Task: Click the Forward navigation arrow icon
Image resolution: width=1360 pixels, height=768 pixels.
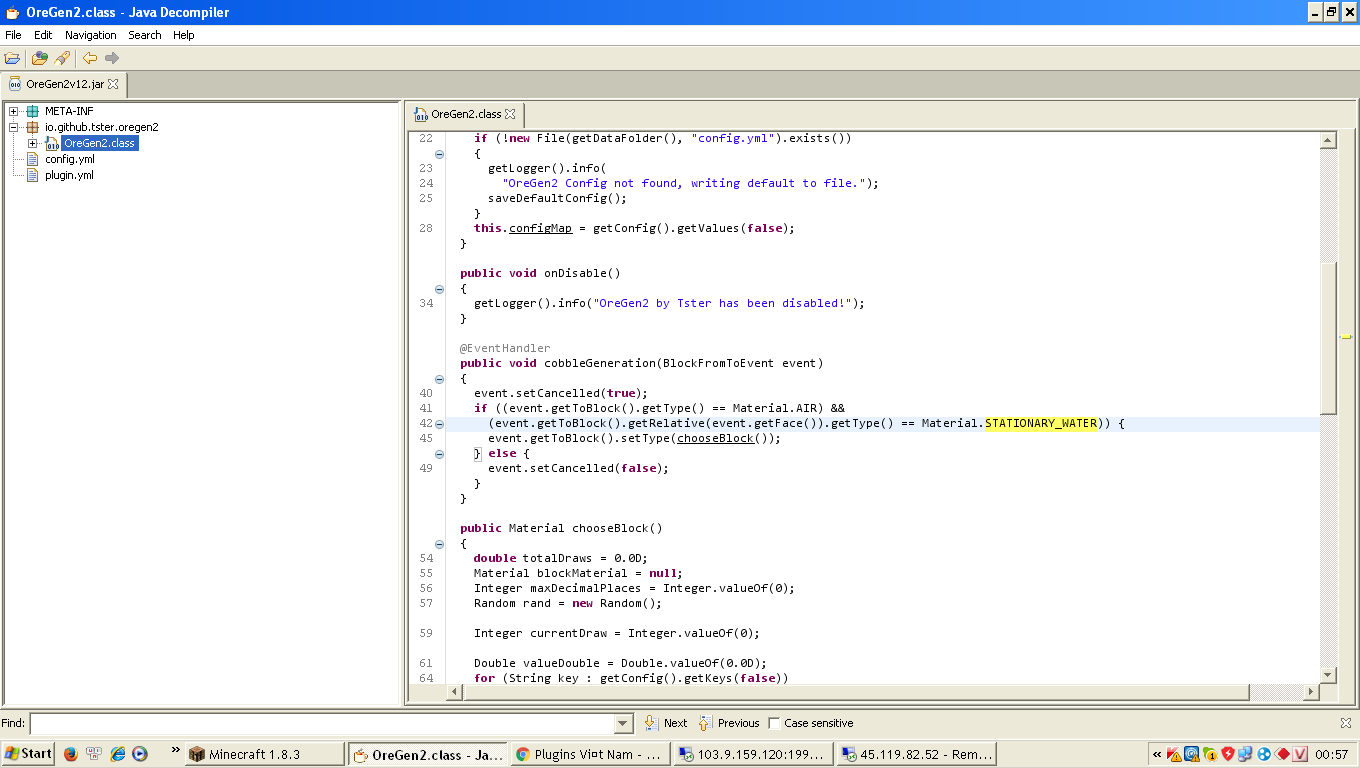Action: pyautogui.click(x=112, y=58)
